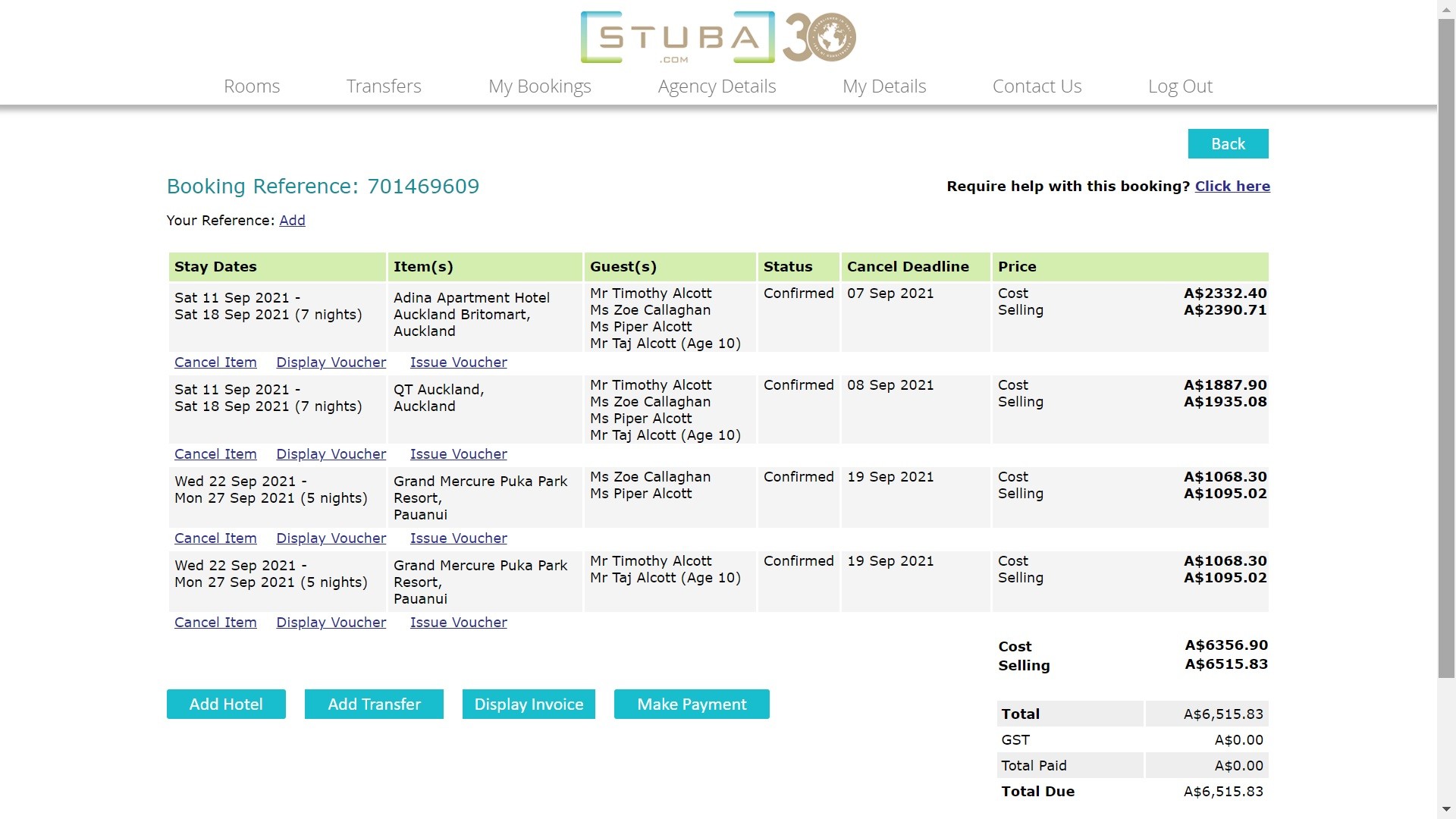The height and width of the screenshot is (819, 1456).
Task: Cancel Timothy Alcott's Puka Park Resort item
Action: pyautogui.click(x=215, y=623)
